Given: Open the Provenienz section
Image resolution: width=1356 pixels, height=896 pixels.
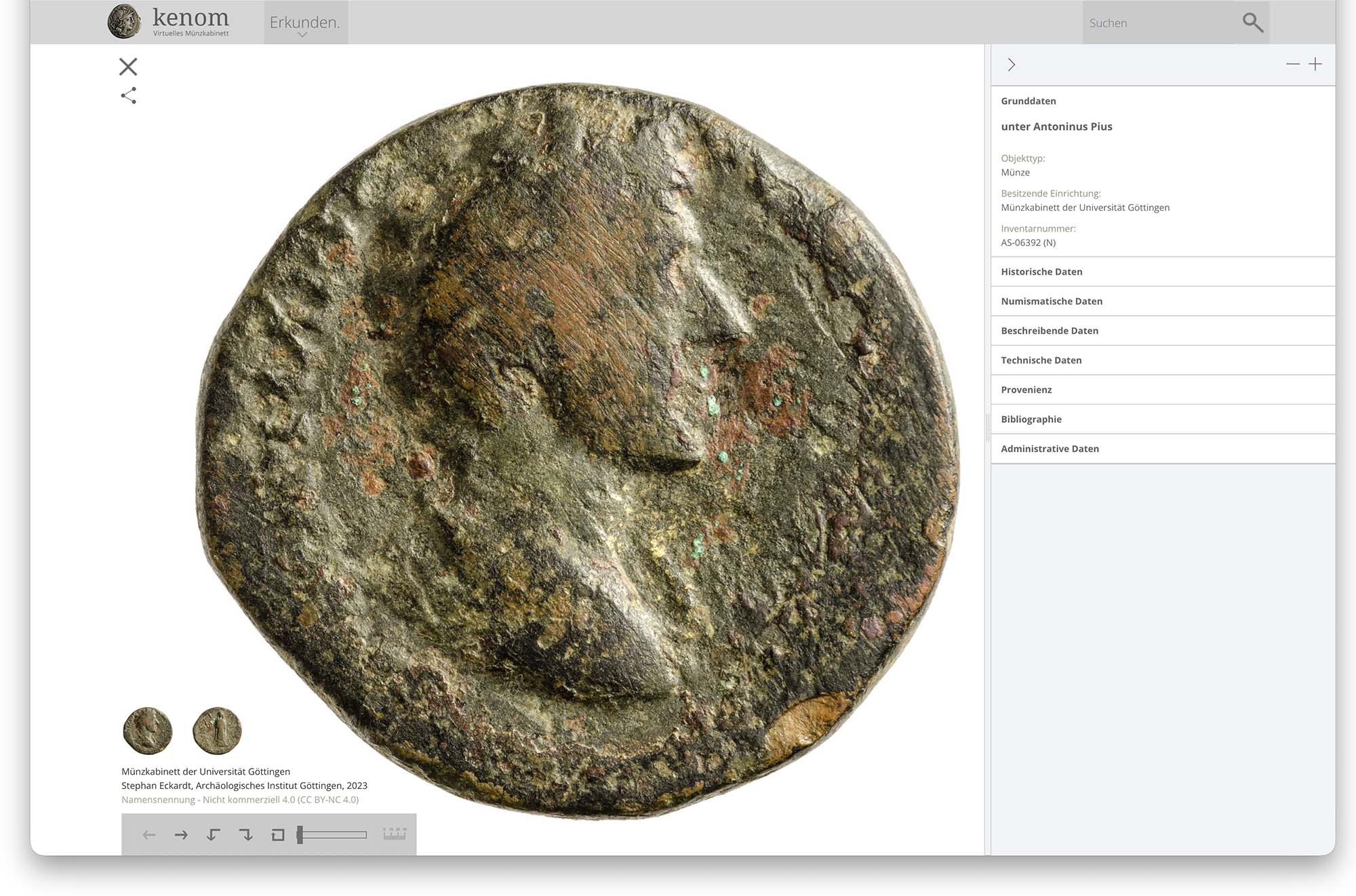Looking at the screenshot, I should 1026,390.
